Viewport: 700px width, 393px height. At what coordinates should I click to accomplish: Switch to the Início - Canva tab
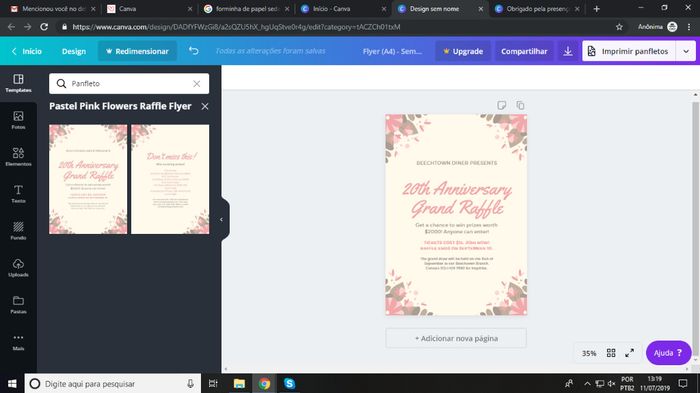[343, 8]
